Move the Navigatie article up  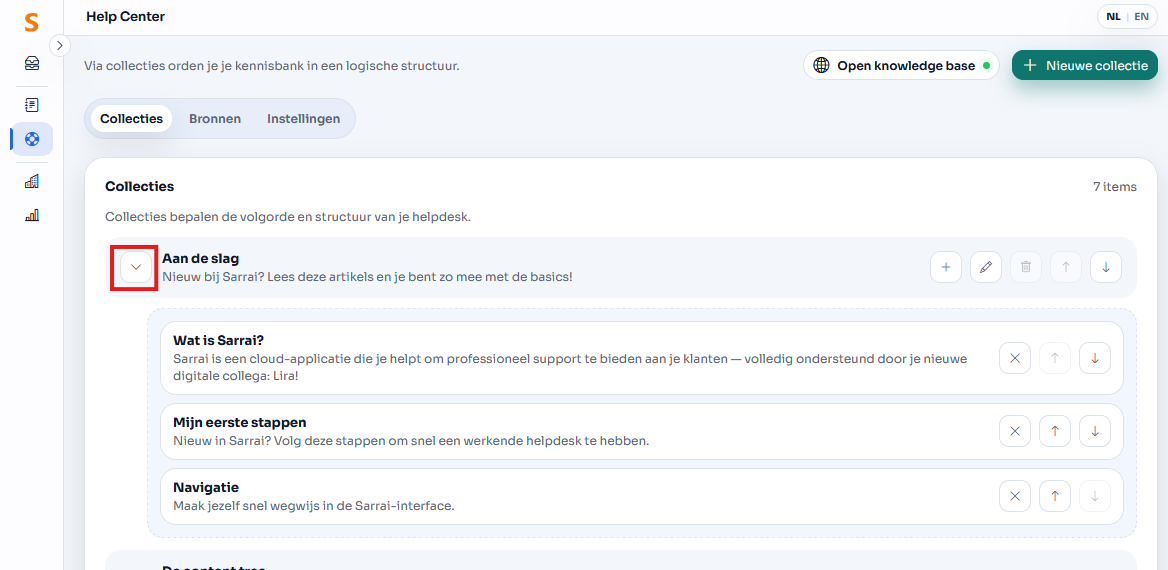click(x=1054, y=496)
